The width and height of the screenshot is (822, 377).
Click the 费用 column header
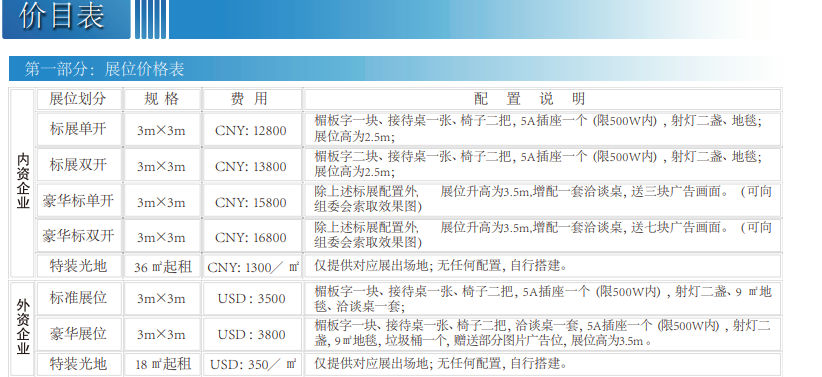coord(252,99)
